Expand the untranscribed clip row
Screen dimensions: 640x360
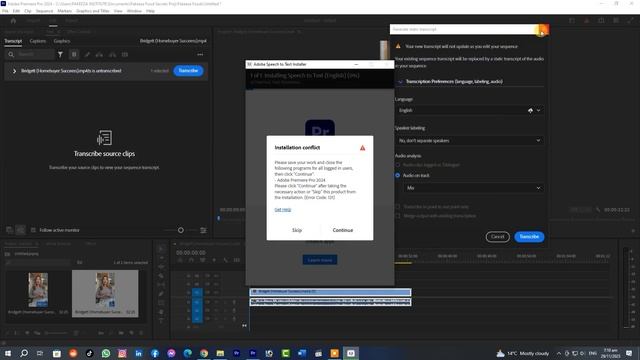[x=14, y=71]
